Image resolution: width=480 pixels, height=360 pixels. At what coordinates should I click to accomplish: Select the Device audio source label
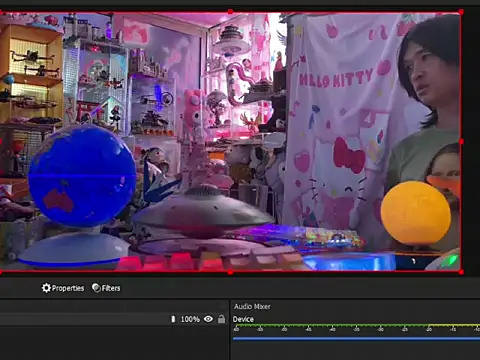tap(243, 319)
